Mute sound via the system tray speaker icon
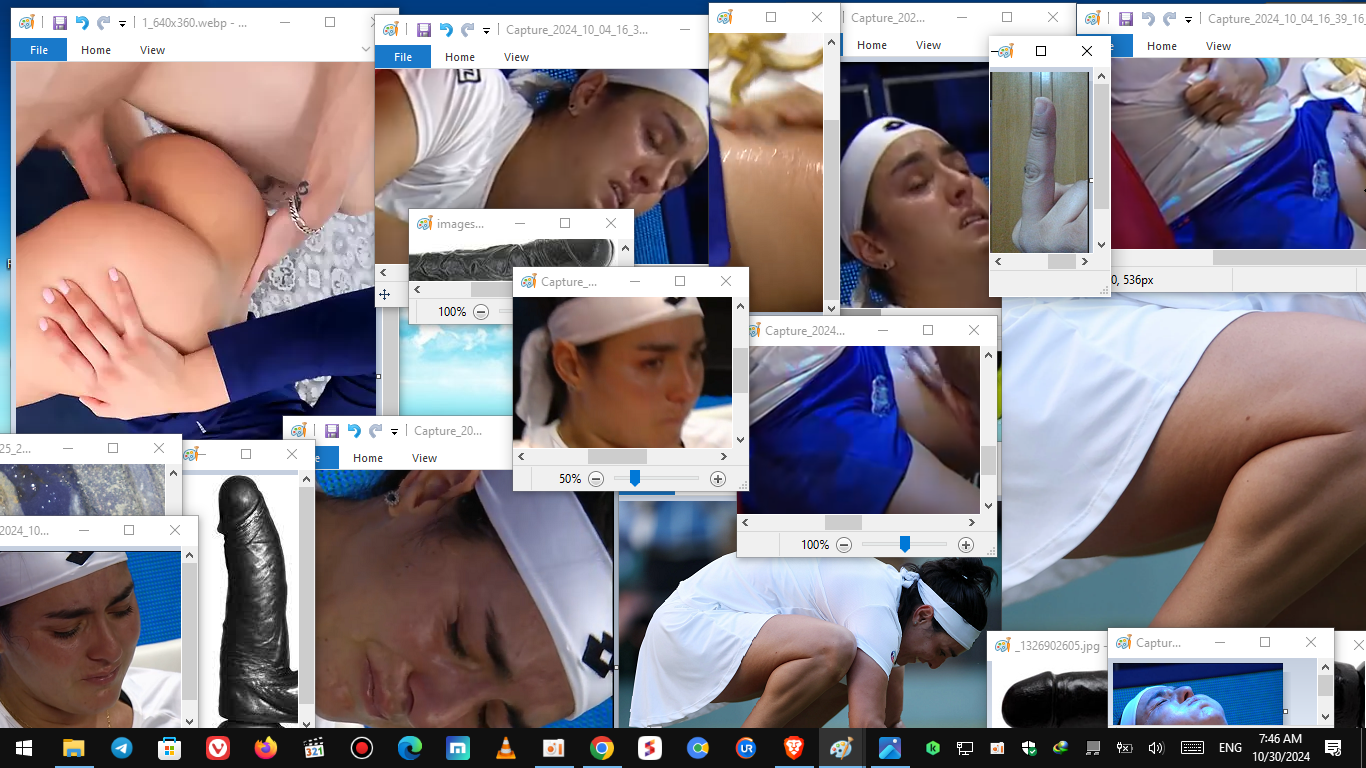This screenshot has height=768, width=1366. (x=1156, y=748)
